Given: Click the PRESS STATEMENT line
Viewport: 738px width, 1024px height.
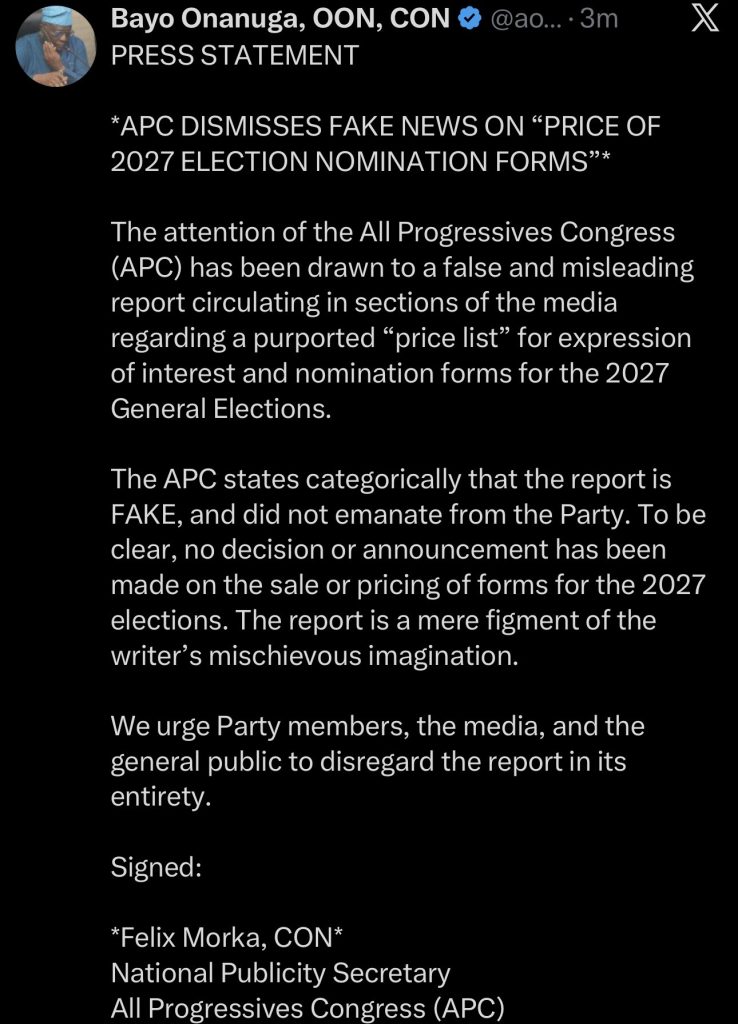Looking at the screenshot, I should point(234,56).
